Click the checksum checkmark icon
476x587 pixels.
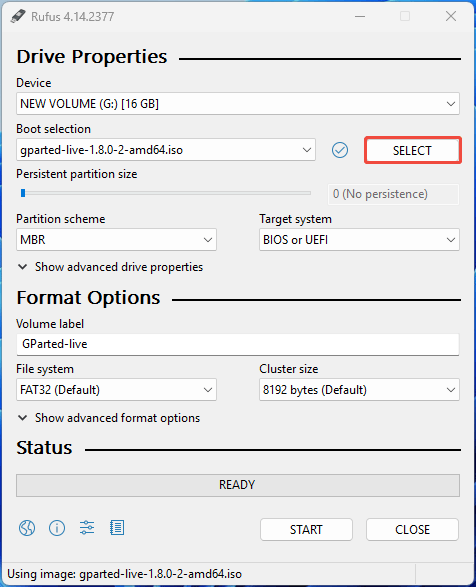(340, 150)
